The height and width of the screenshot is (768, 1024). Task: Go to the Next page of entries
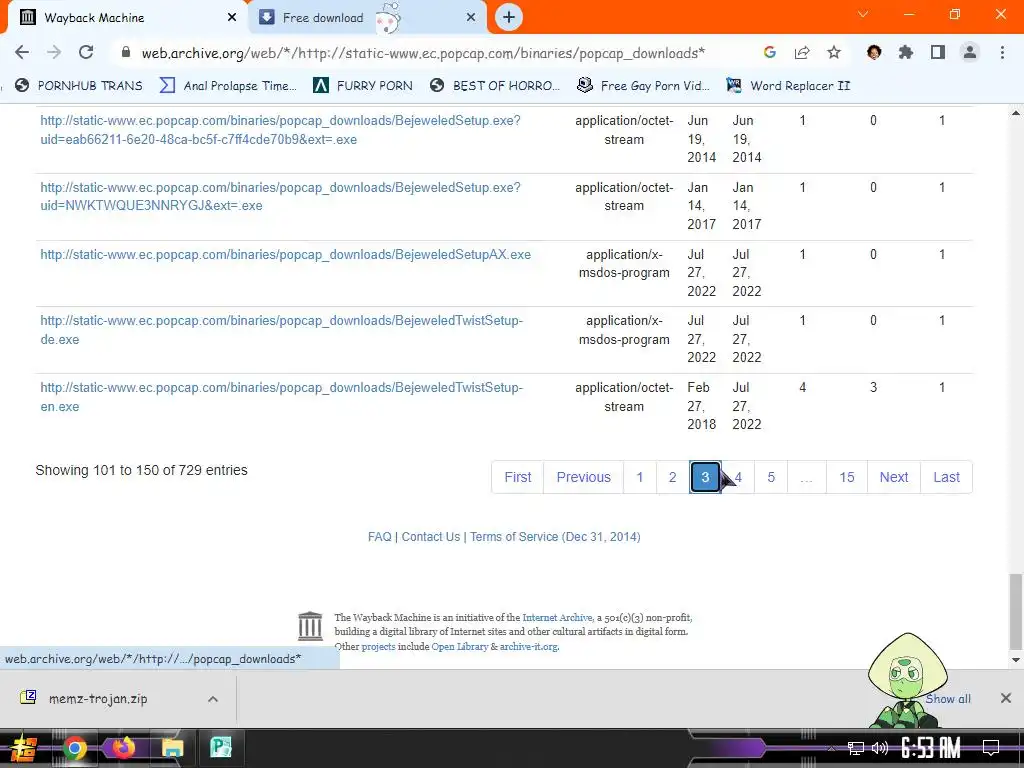click(x=893, y=477)
